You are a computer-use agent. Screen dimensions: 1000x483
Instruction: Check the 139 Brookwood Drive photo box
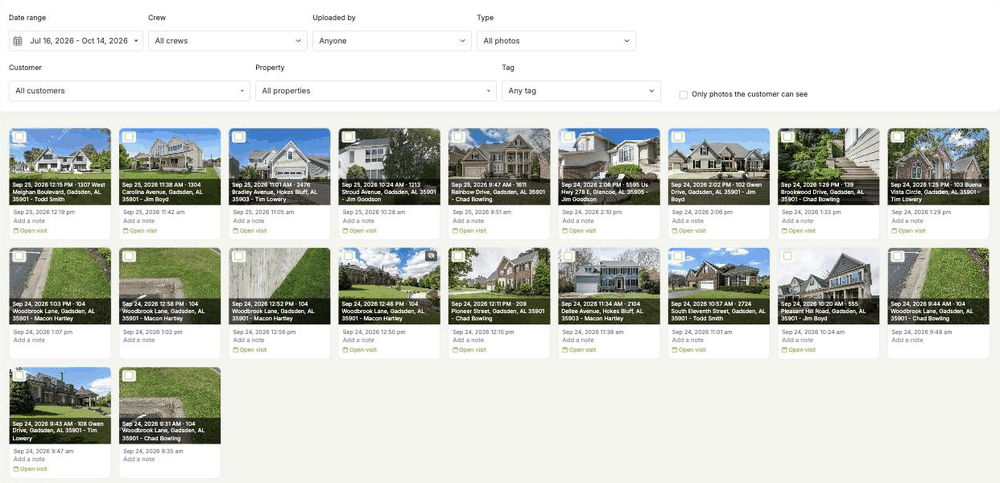(x=788, y=137)
